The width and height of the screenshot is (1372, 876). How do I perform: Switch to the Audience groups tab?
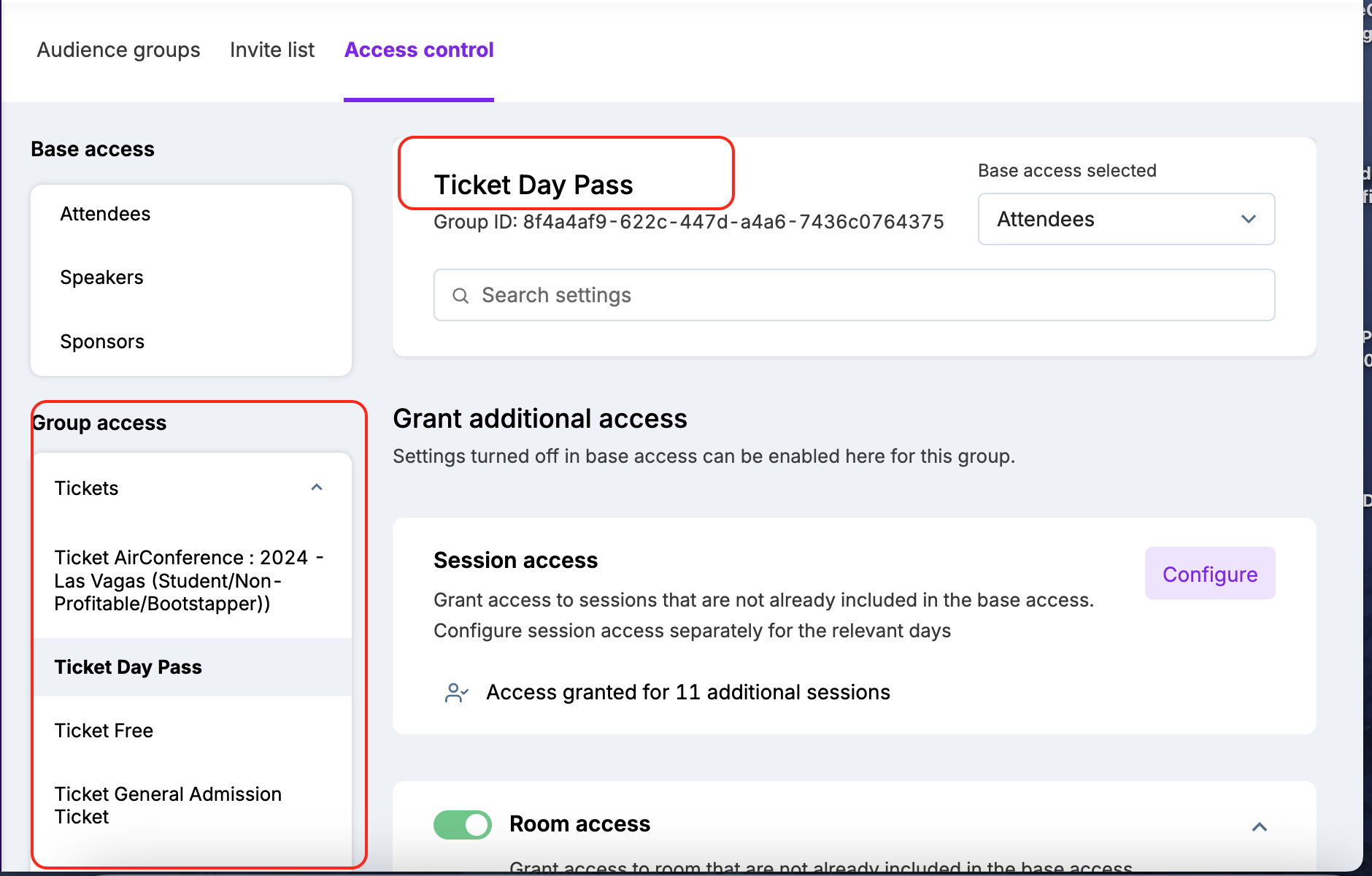coord(118,50)
